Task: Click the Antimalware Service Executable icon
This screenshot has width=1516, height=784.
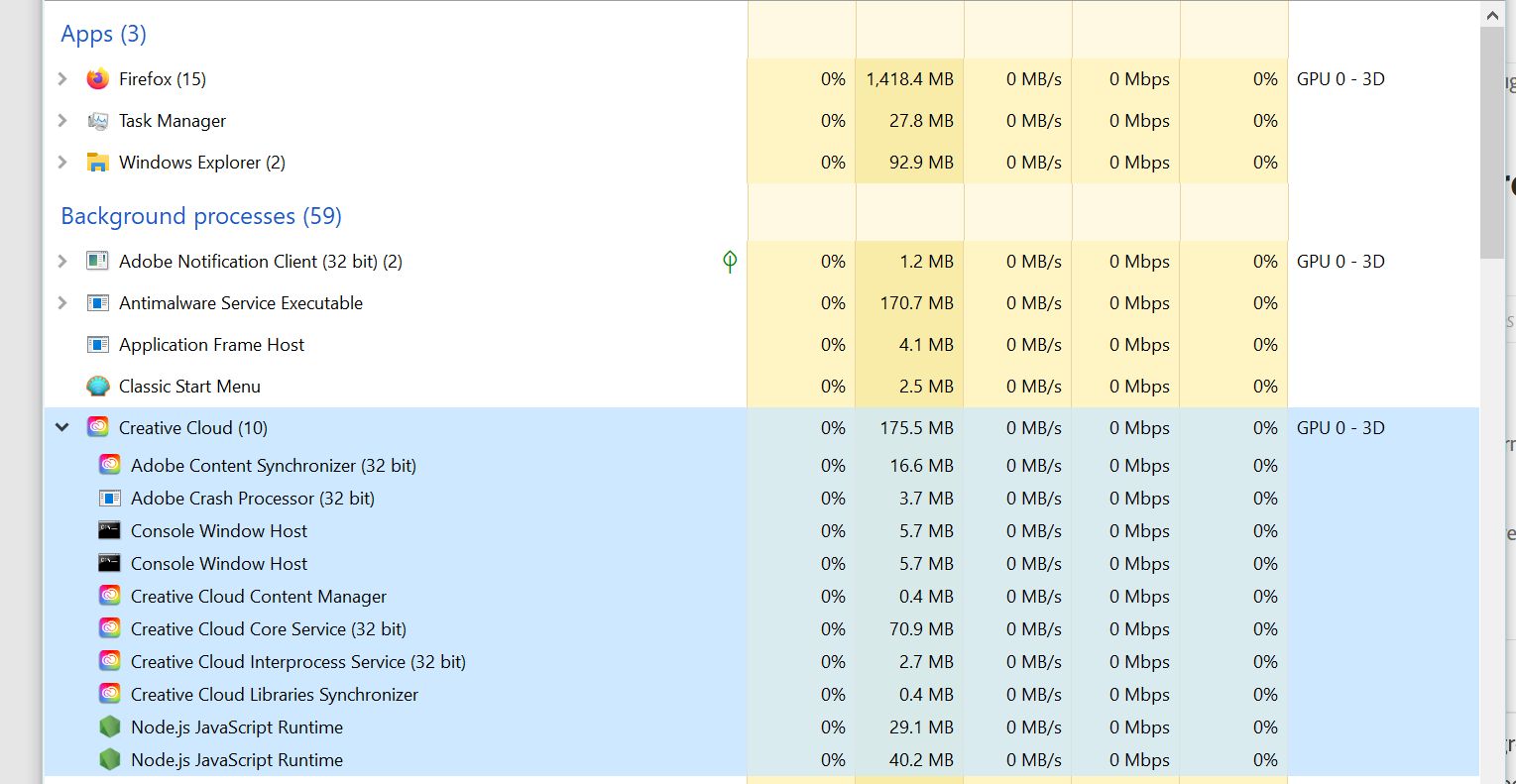Action: (x=98, y=302)
